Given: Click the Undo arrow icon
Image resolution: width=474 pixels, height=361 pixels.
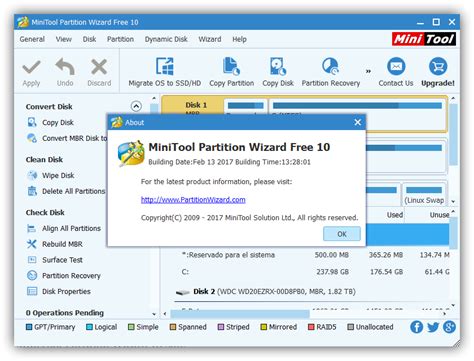Looking at the screenshot, I should (x=65, y=66).
